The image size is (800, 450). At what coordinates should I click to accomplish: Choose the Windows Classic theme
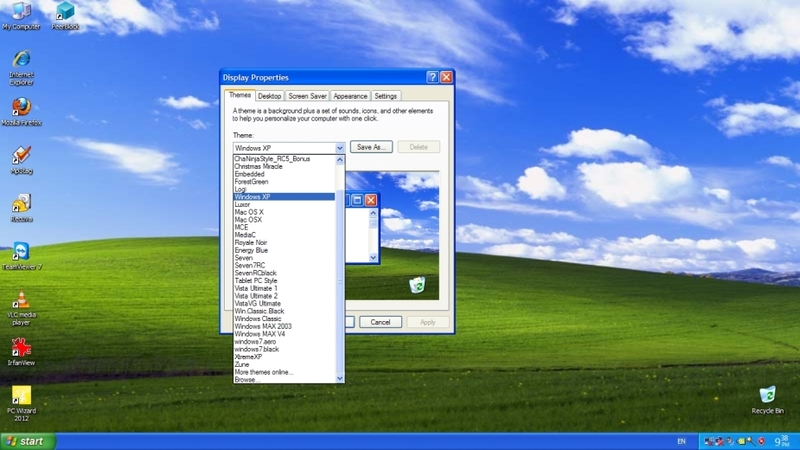(x=284, y=319)
